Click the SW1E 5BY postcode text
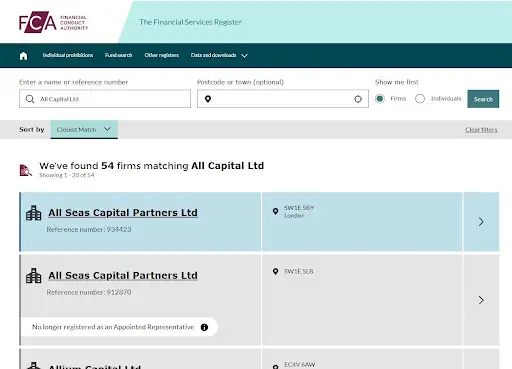The image size is (512, 369). [299, 208]
